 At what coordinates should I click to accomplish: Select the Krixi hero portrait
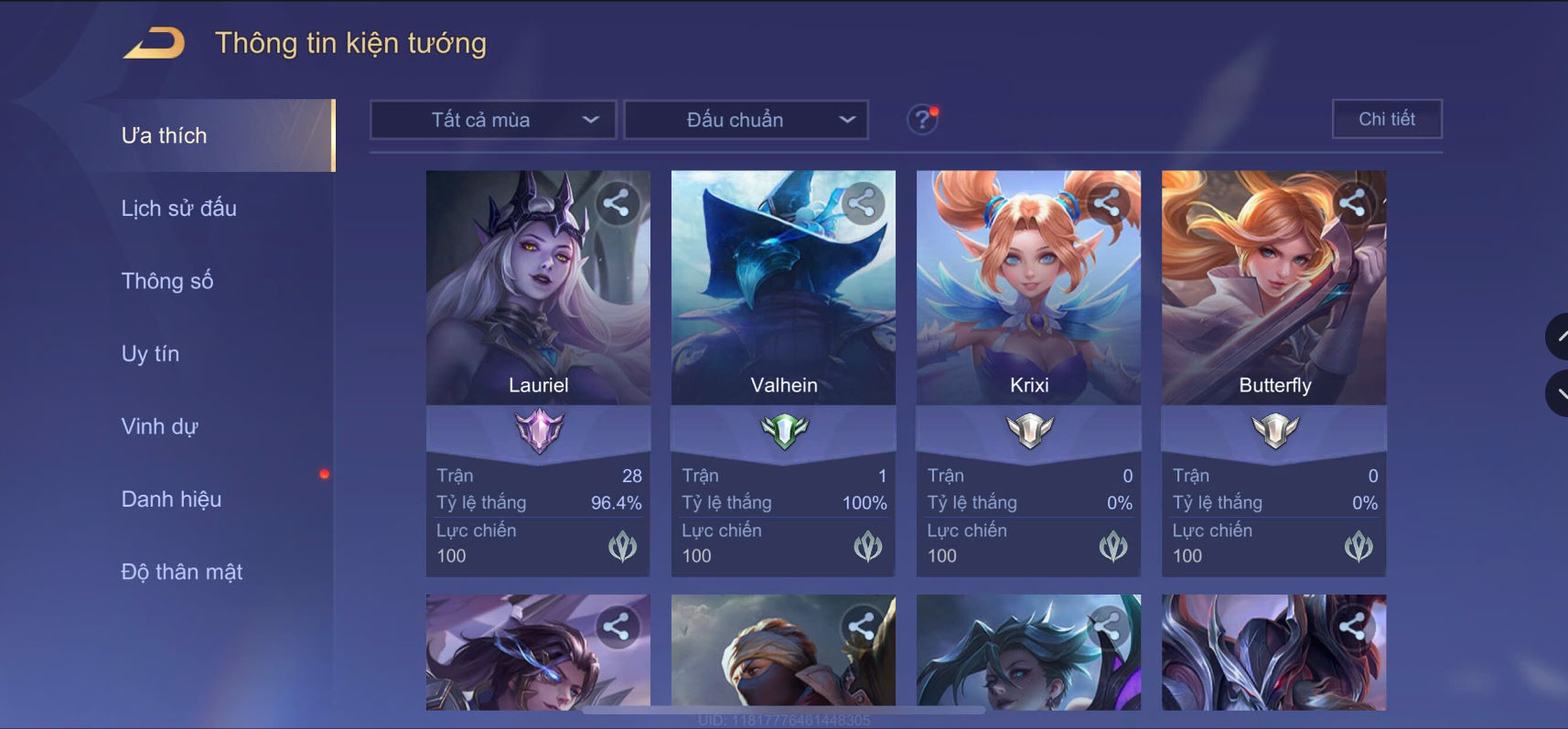click(x=1029, y=287)
